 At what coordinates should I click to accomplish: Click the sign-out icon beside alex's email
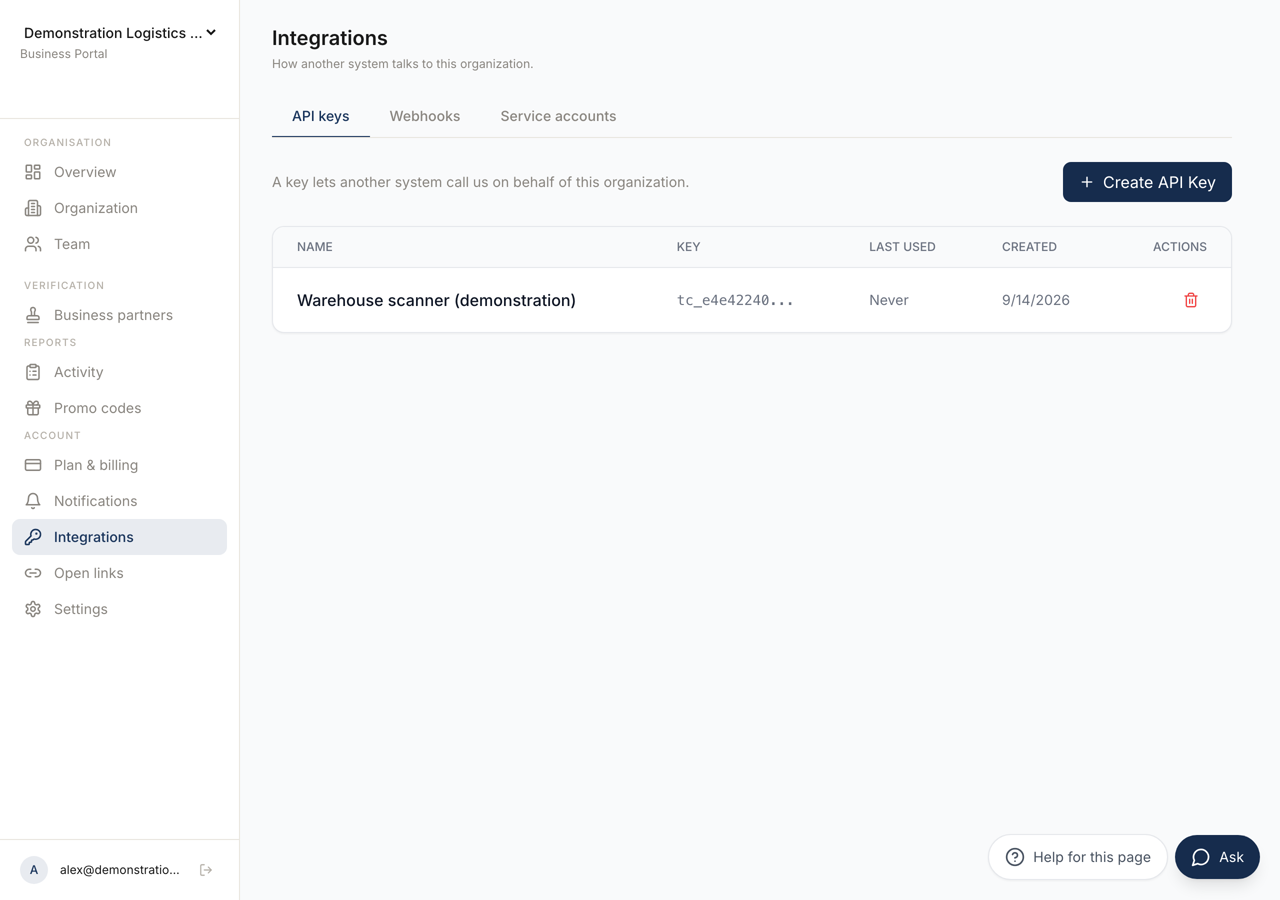point(206,870)
